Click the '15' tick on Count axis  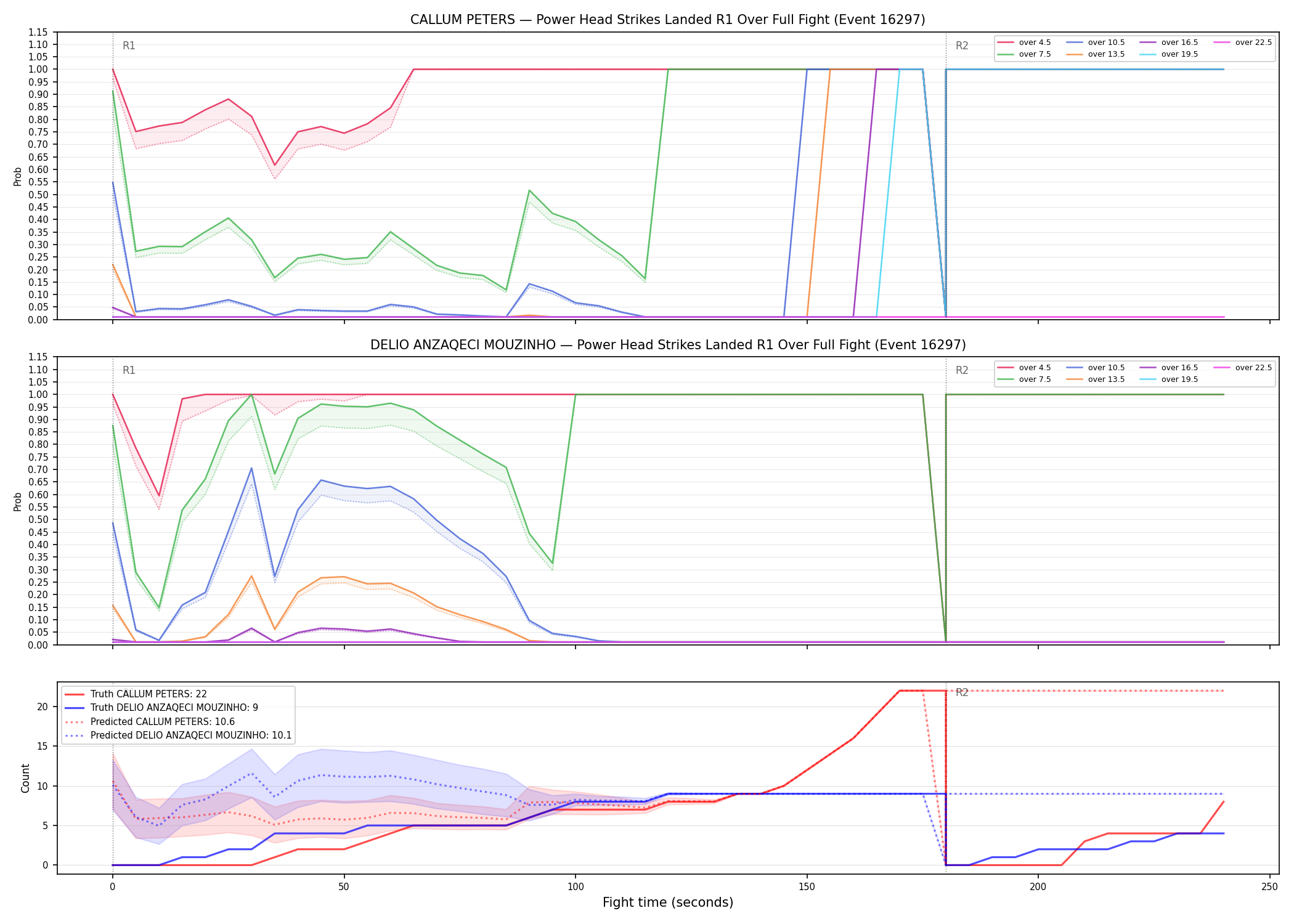[x=43, y=746]
